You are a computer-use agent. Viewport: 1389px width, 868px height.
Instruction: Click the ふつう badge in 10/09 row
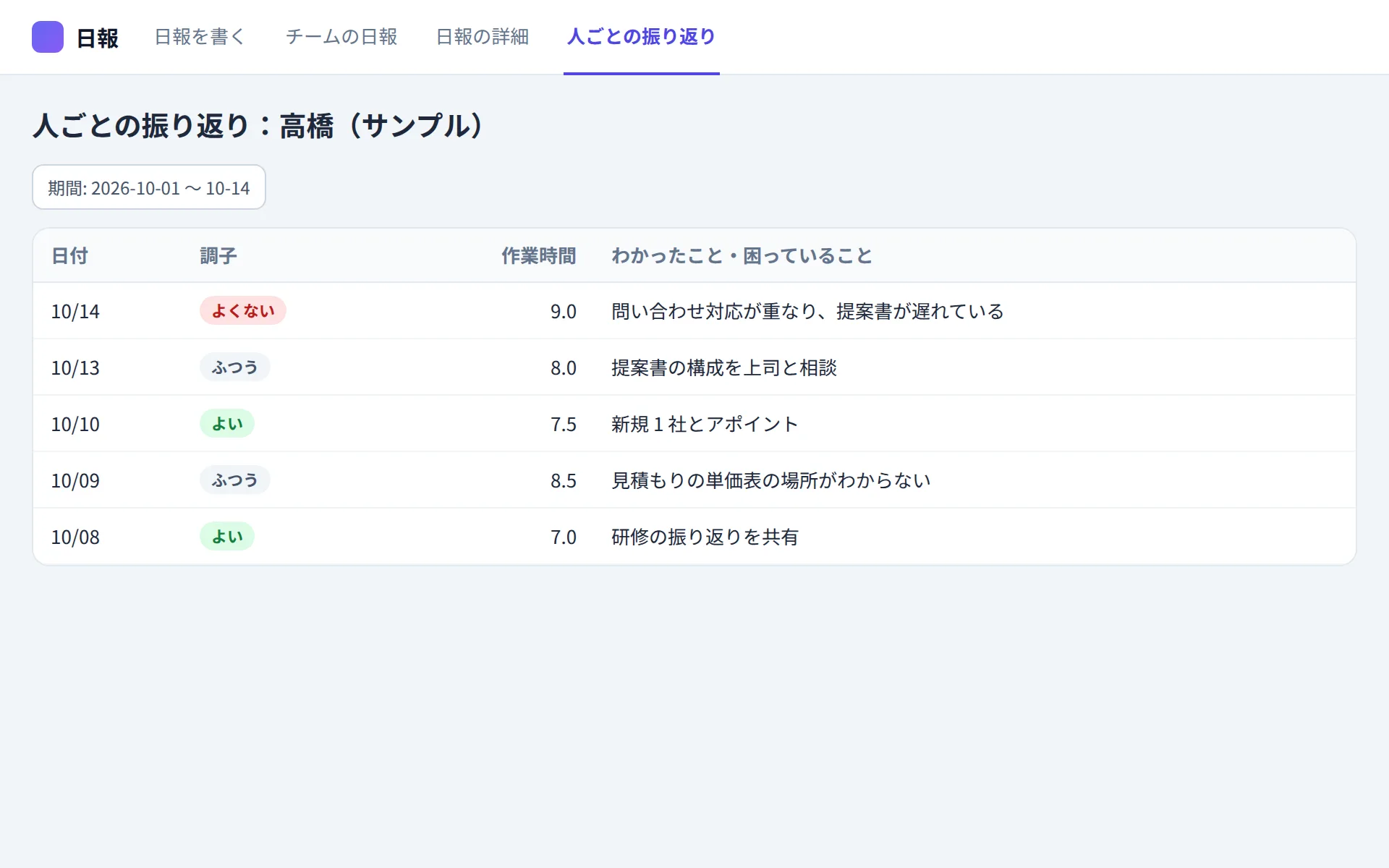(x=235, y=480)
